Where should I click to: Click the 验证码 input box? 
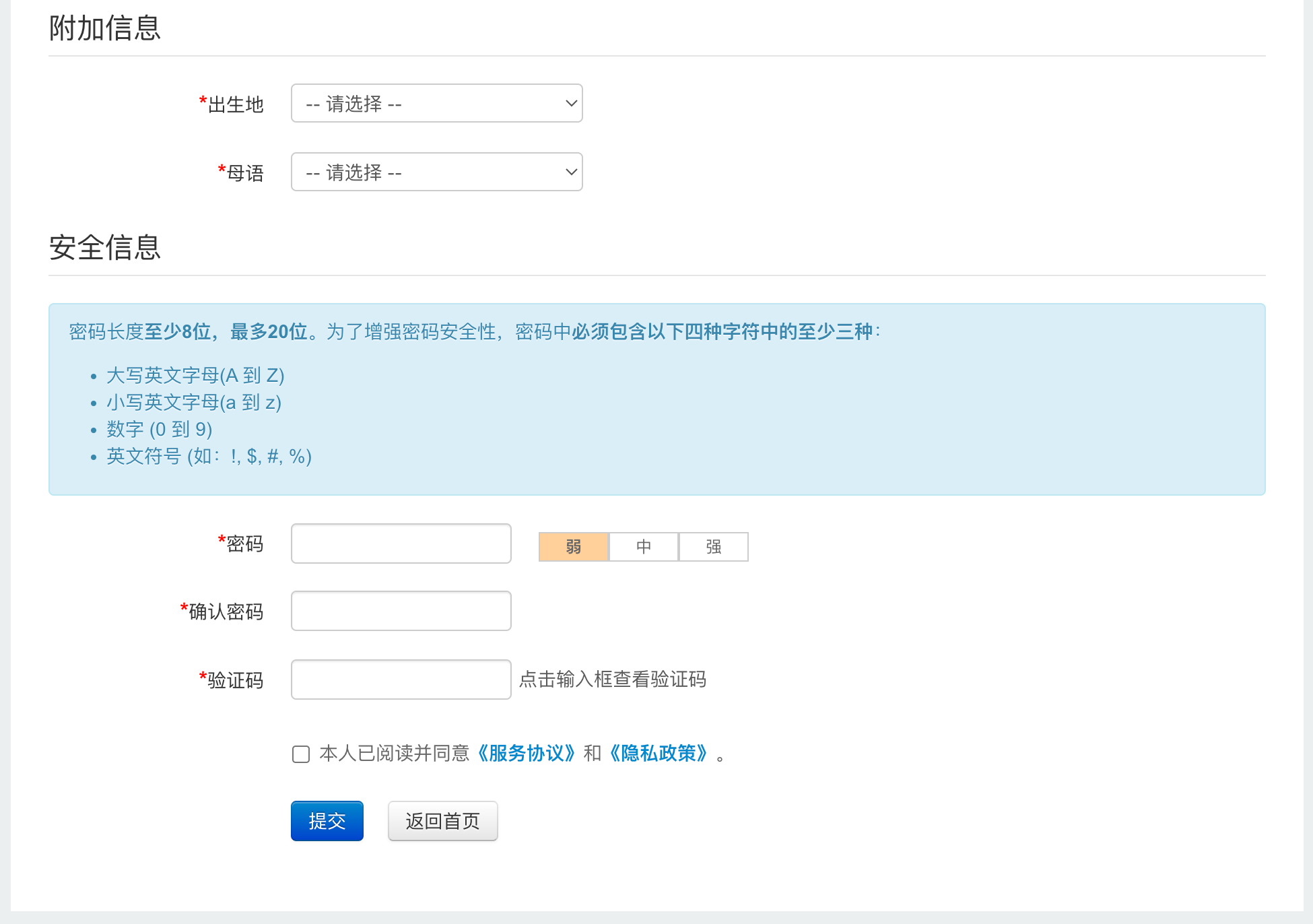tap(401, 680)
